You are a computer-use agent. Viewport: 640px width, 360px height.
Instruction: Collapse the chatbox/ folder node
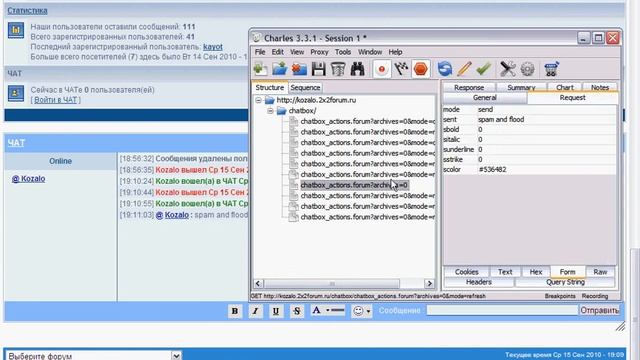coord(270,111)
